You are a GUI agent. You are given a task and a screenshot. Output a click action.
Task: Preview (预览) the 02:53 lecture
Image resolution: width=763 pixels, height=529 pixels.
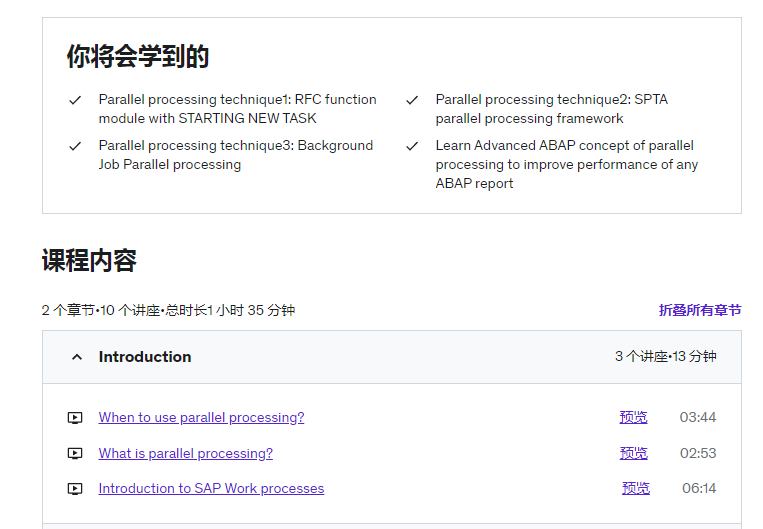pos(634,454)
